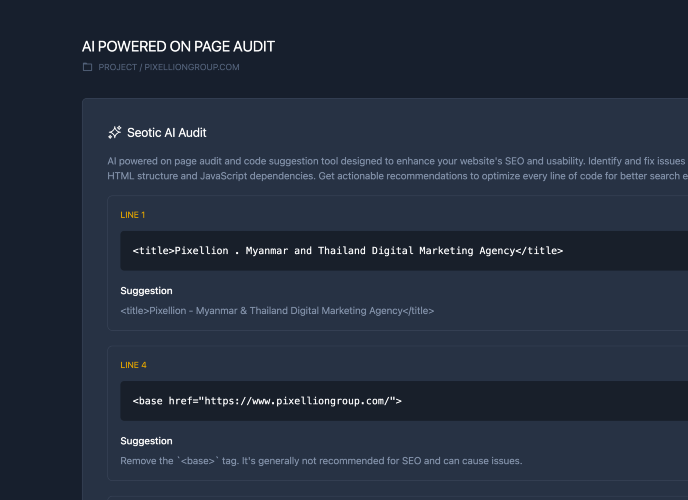Image resolution: width=688 pixels, height=500 pixels.
Task: Select the LINE 4 label
Action: 133,365
